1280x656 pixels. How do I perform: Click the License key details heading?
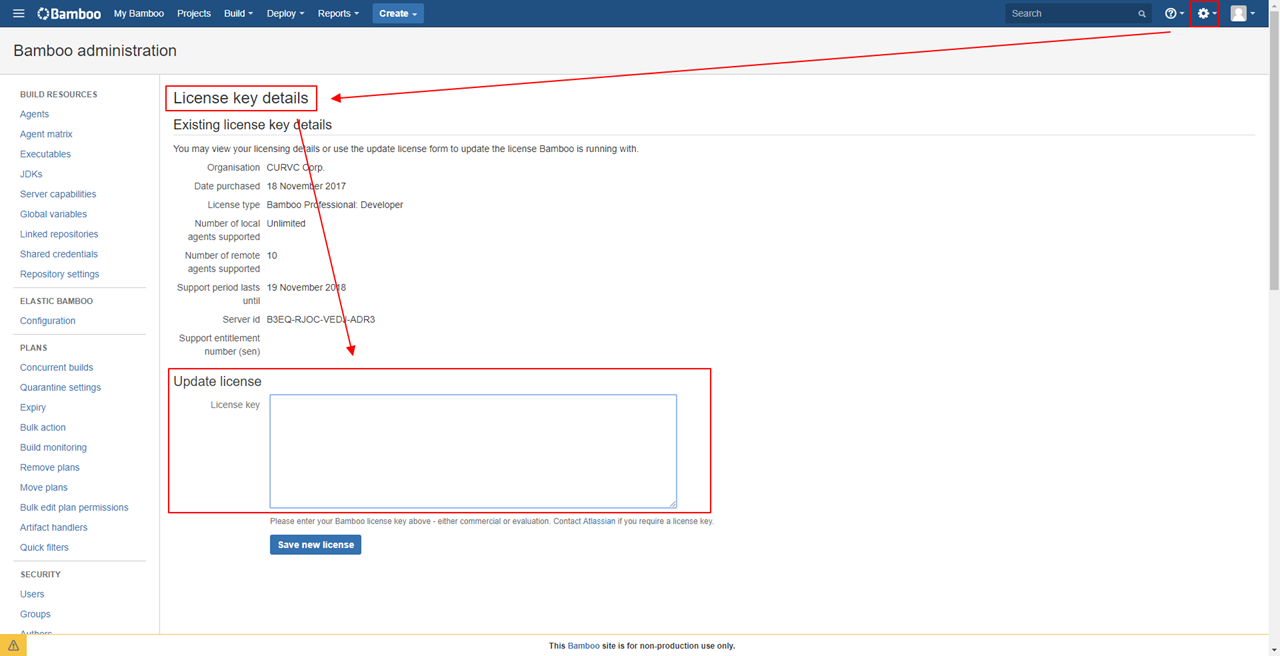[241, 98]
